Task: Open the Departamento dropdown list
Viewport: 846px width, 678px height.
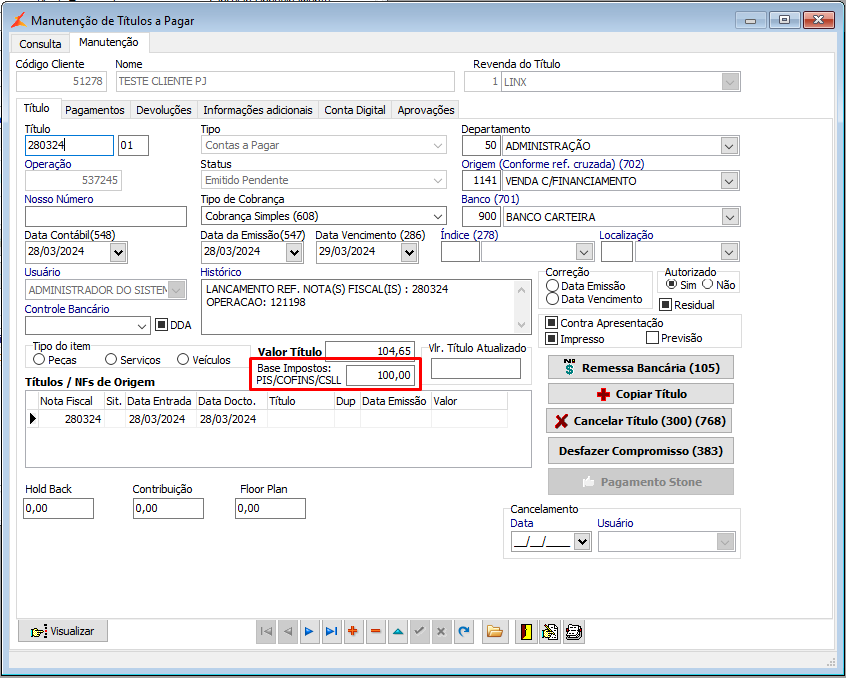Action: [x=728, y=146]
